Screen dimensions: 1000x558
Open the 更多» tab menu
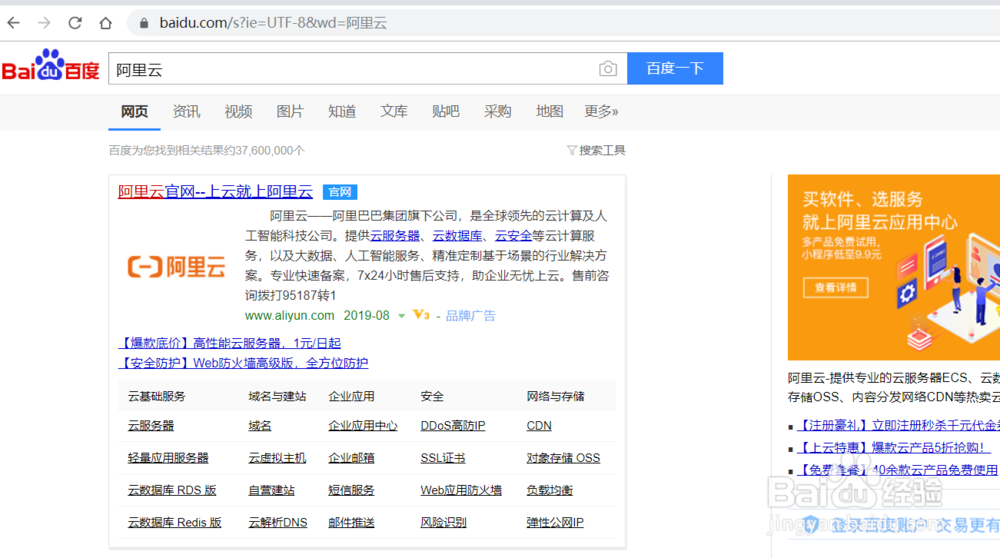click(601, 112)
